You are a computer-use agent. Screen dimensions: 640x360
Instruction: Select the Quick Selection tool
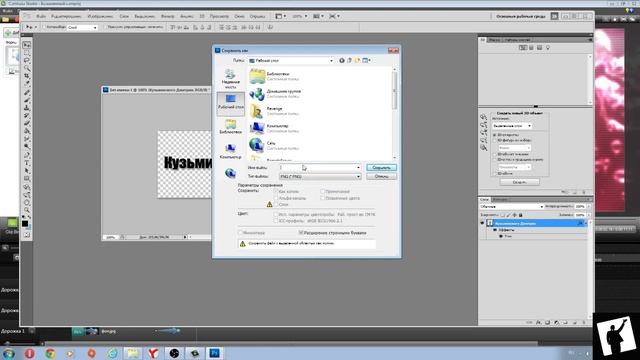click(x=27, y=68)
